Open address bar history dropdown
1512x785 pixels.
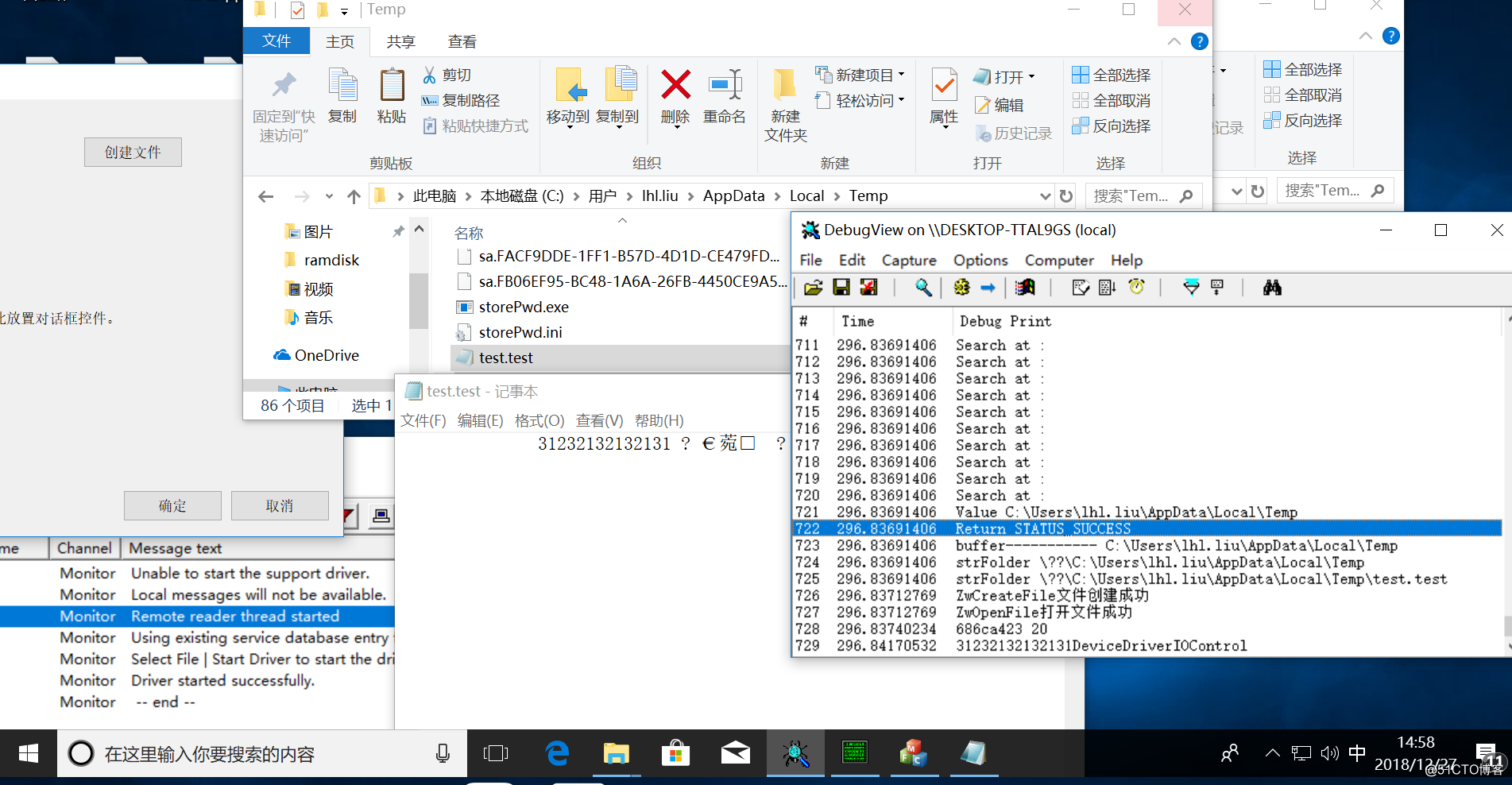click(x=1046, y=195)
